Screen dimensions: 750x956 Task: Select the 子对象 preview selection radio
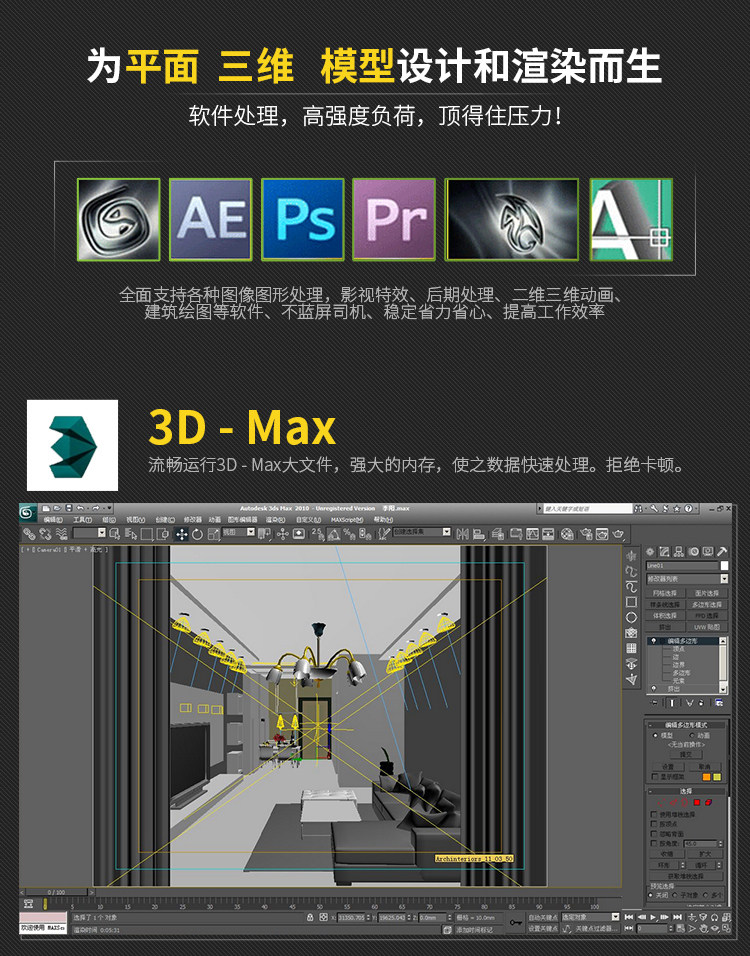[676, 895]
